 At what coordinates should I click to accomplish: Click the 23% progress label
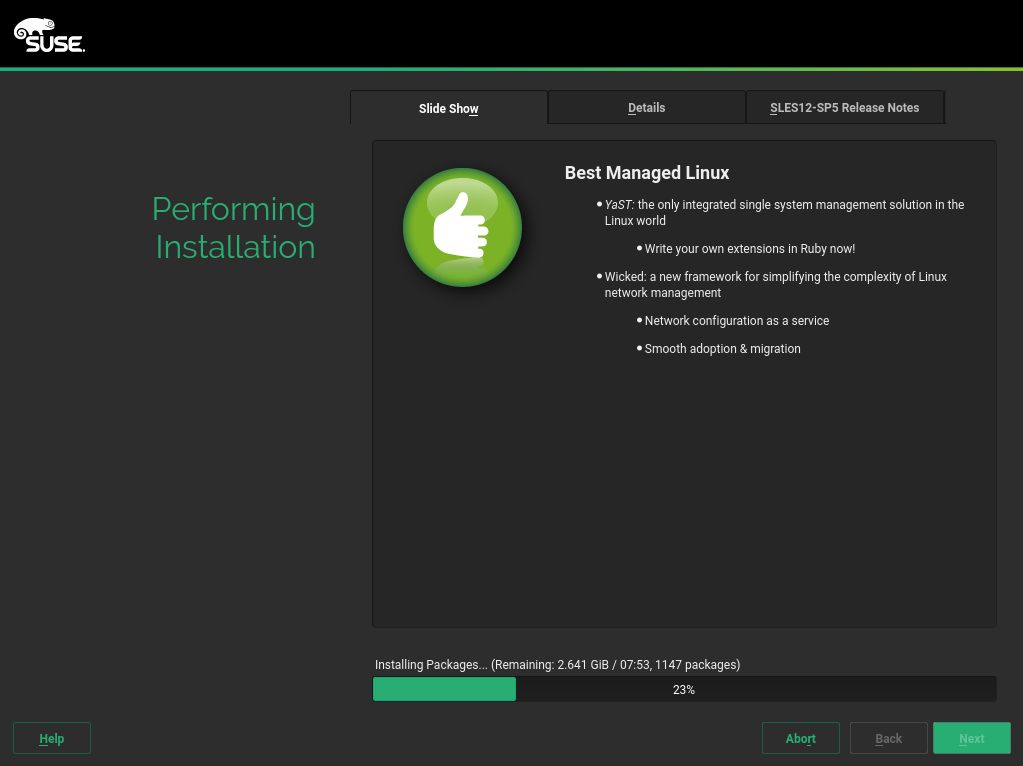[x=683, y=689]
